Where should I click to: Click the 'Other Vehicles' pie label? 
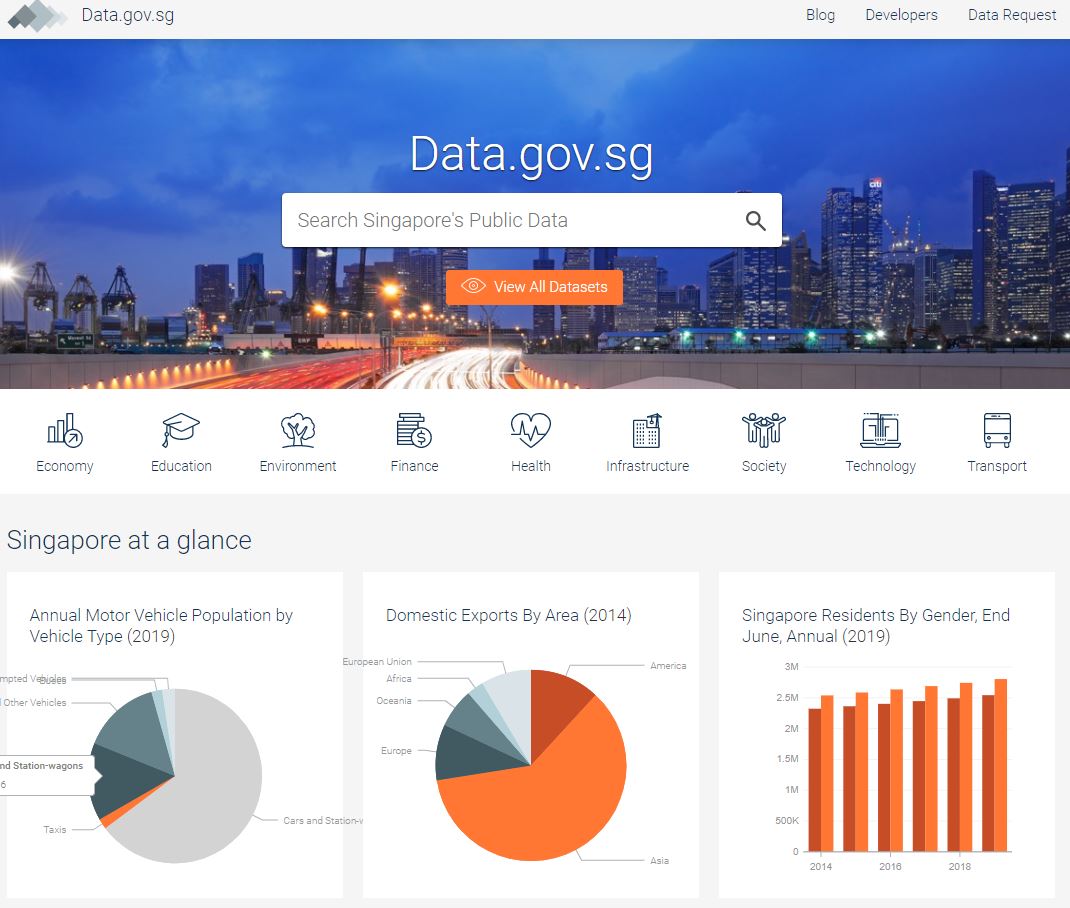[x=34, y=702]
